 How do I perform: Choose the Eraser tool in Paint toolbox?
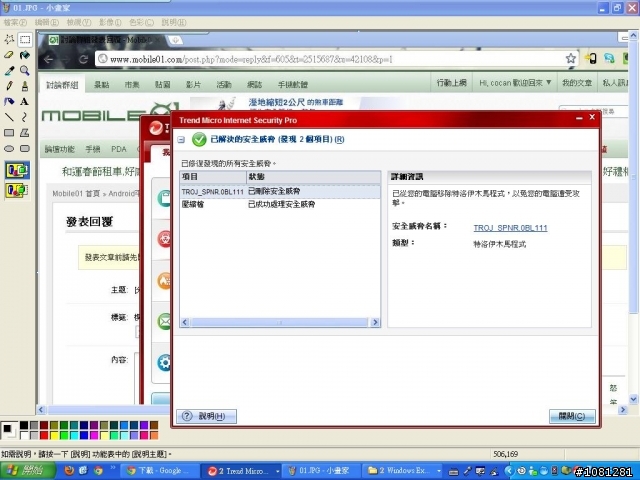[x=9, y=55]
